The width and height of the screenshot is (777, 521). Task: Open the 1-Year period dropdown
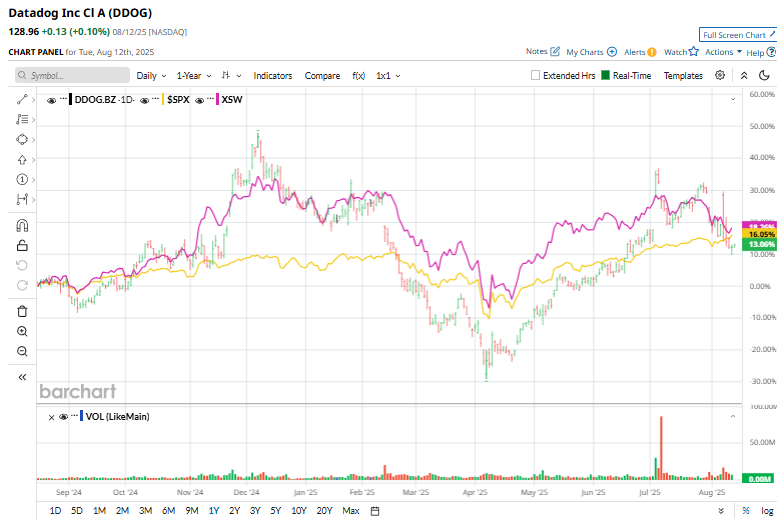[x=194, y=76]
